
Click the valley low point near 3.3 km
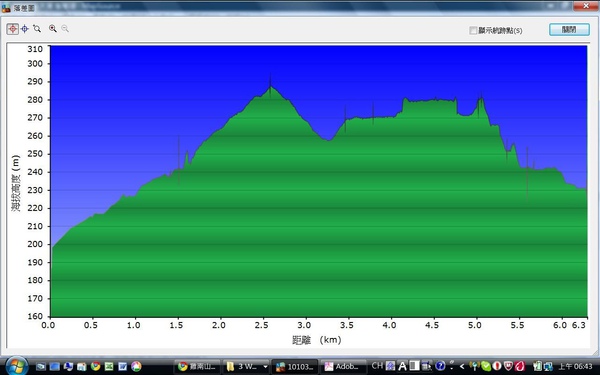[329, 140]
